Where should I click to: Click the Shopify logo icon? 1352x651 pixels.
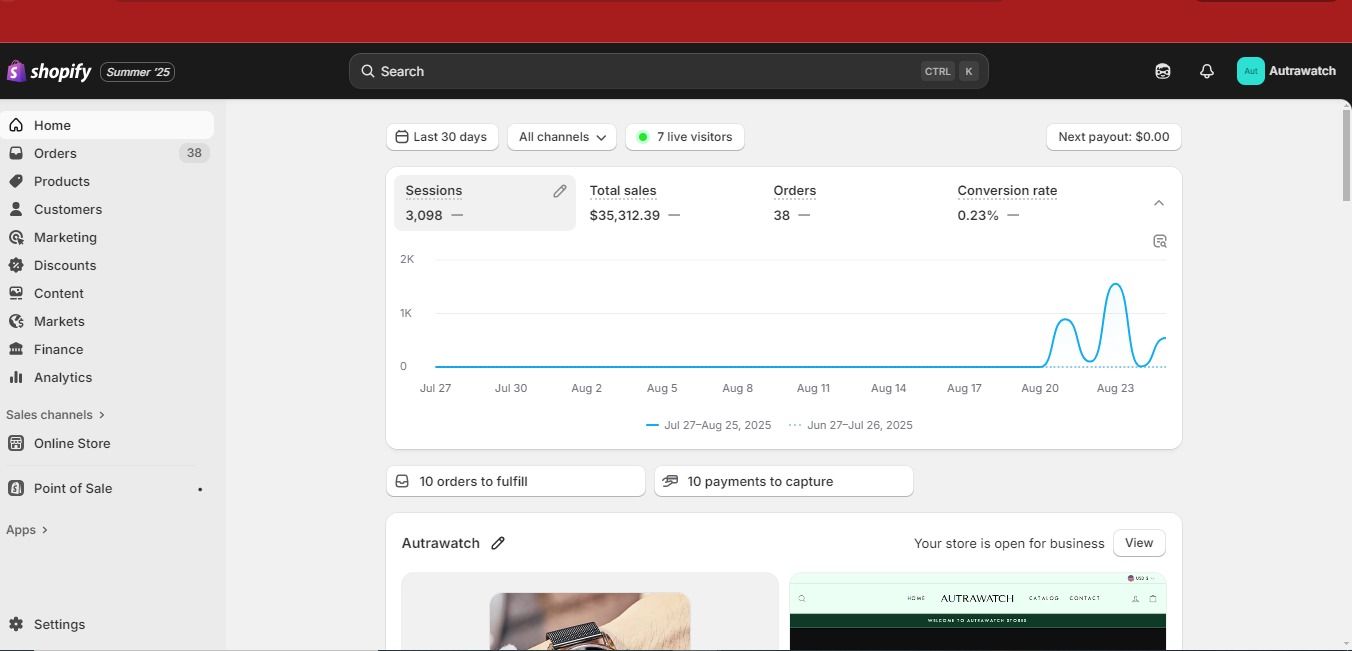point(16,71)
